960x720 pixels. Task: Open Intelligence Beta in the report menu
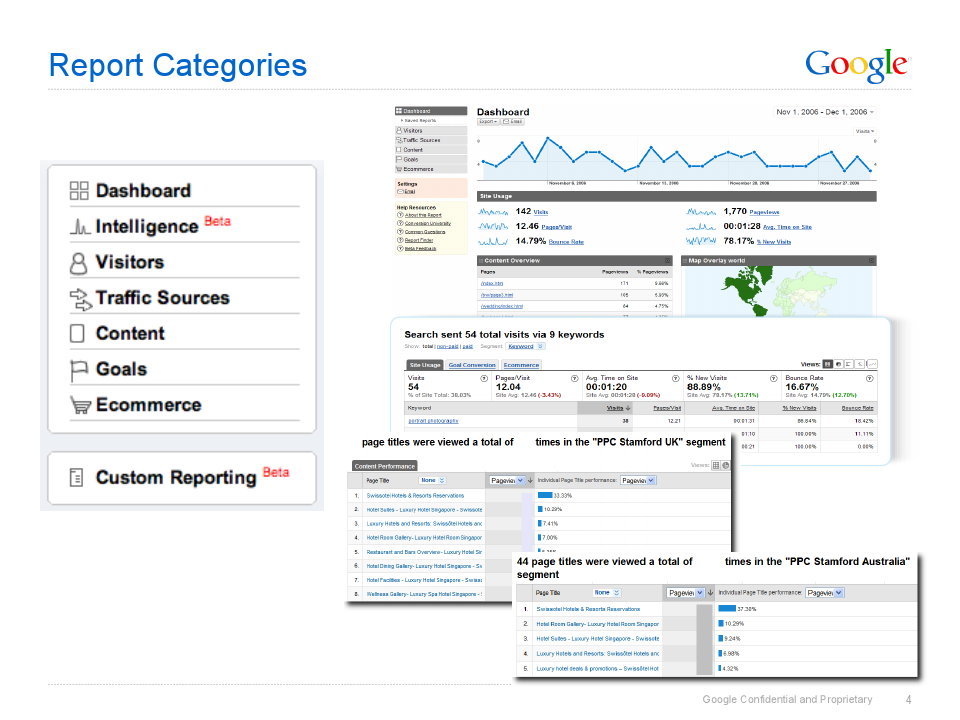click(163, 226)
